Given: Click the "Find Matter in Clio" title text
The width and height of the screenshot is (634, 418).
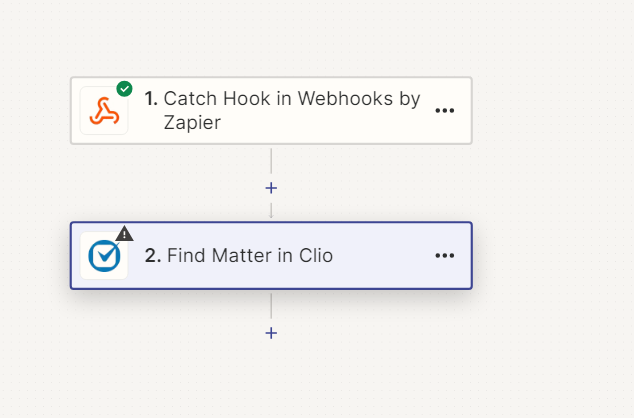Looking at the screenshot, I should [250, 255].
